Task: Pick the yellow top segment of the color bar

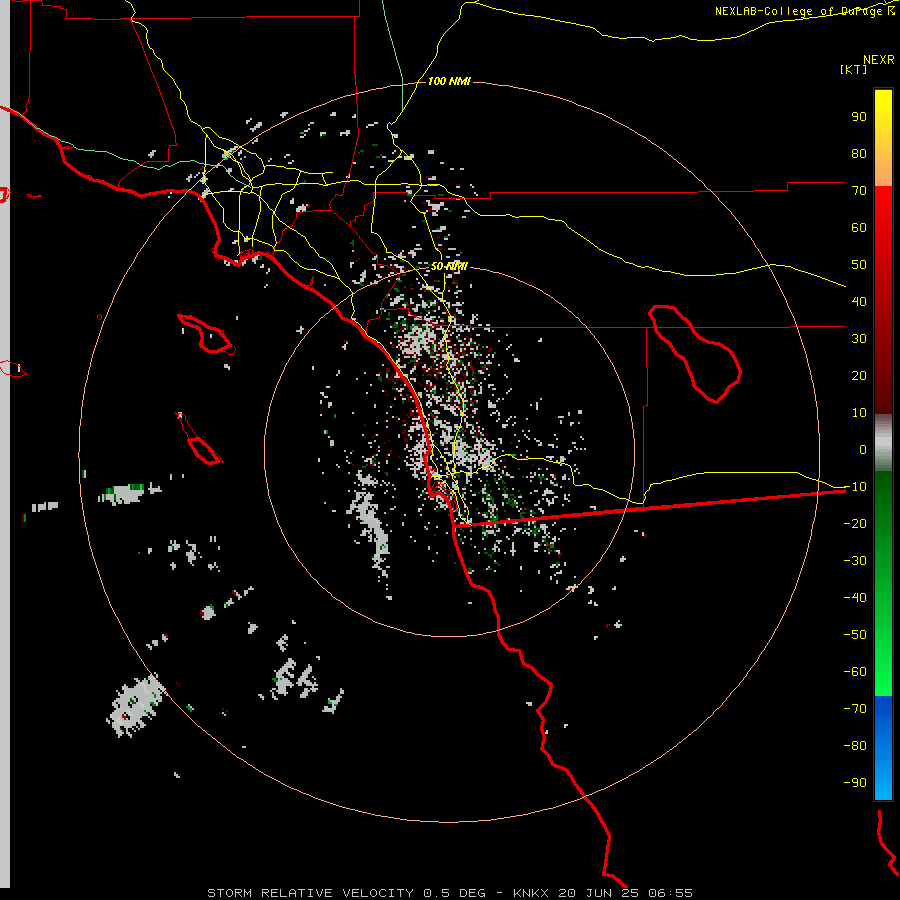Action: [883, 138]
